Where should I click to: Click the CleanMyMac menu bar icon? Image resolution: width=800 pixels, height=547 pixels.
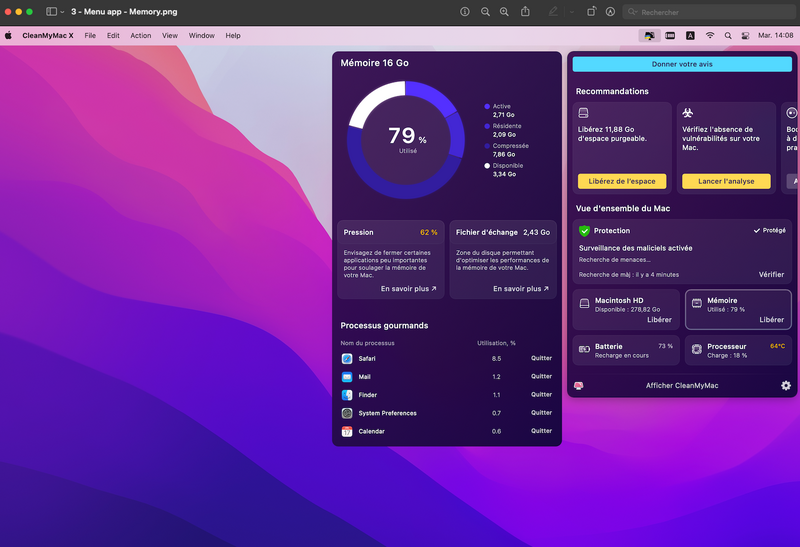tap(649, 35)
